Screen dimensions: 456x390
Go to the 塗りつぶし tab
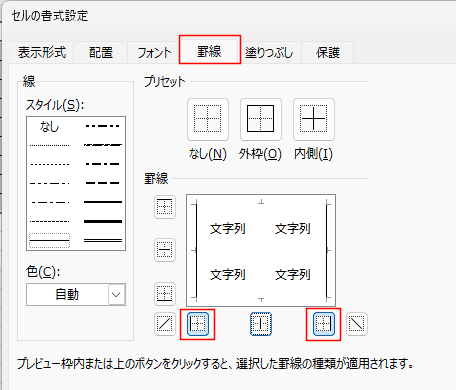tap(269, 52)
